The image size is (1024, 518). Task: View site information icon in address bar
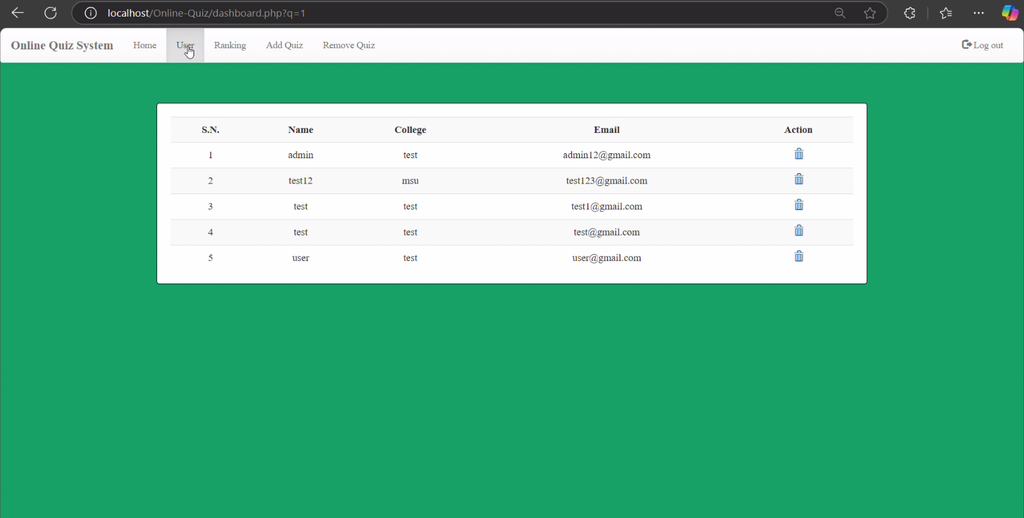pos(91,13)
